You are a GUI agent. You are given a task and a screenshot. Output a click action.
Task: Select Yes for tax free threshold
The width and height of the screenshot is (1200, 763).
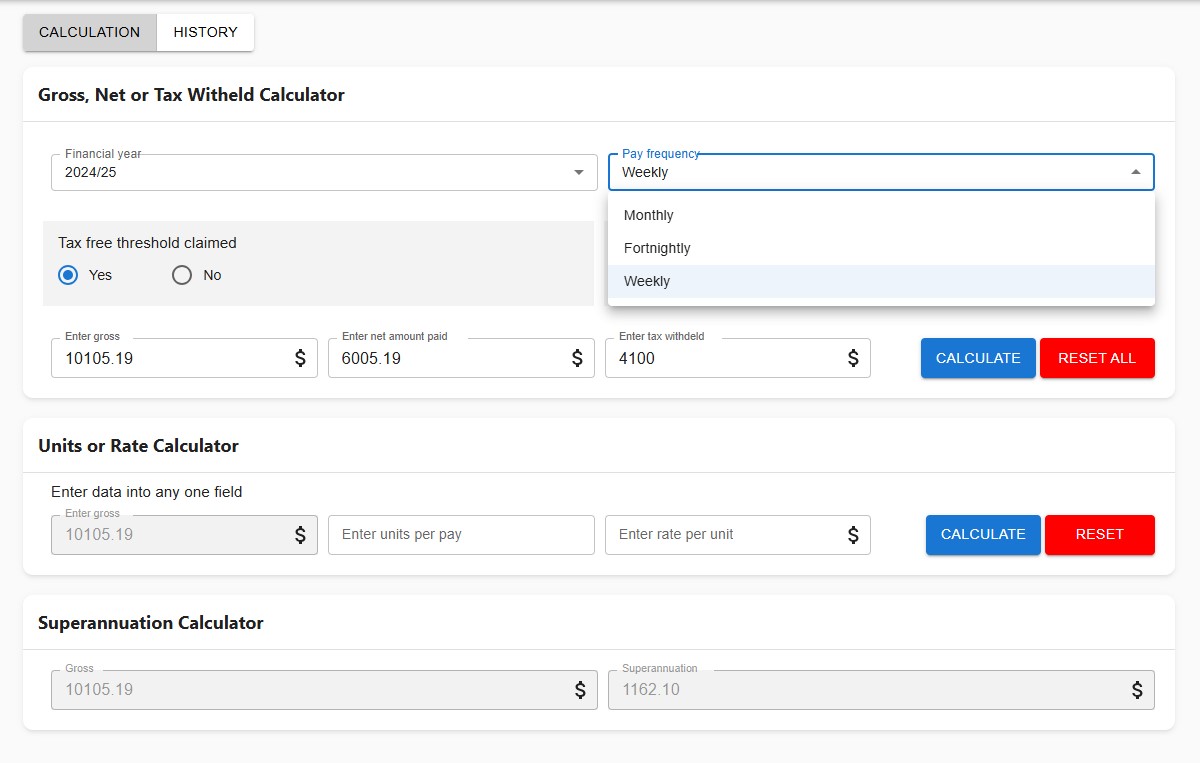point(68,275)
